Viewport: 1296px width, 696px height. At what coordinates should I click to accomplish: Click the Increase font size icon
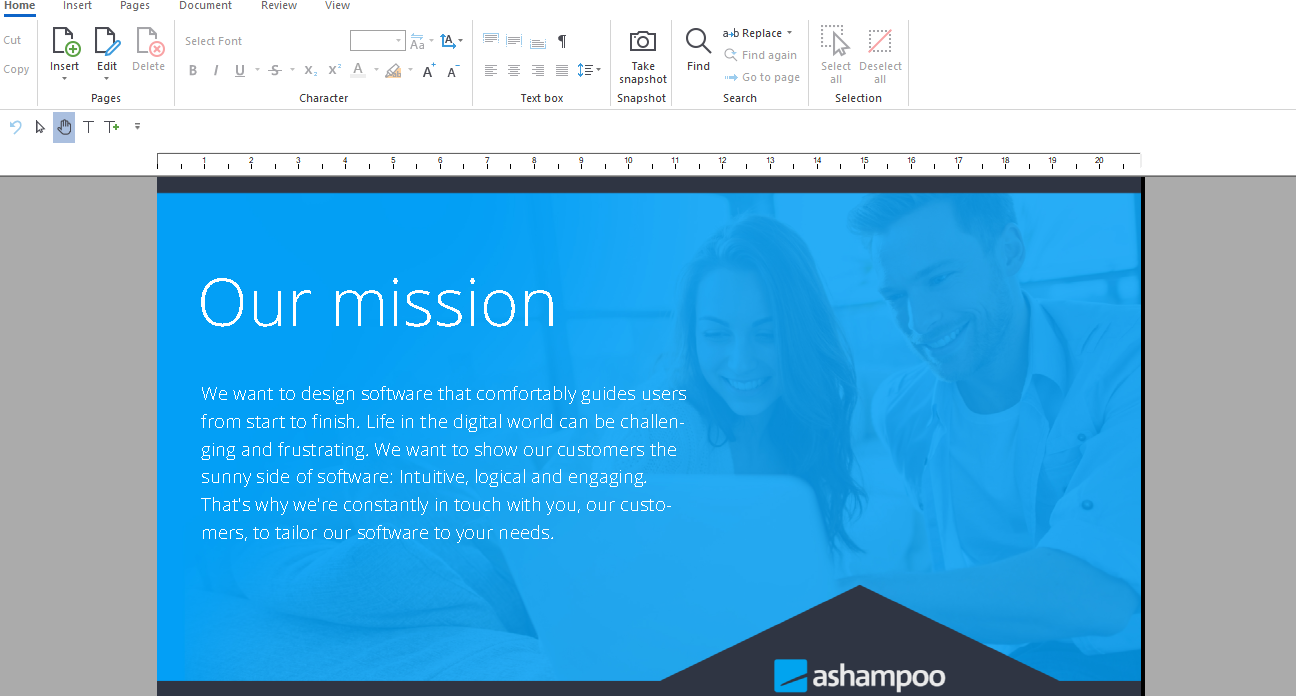[428, 71]
